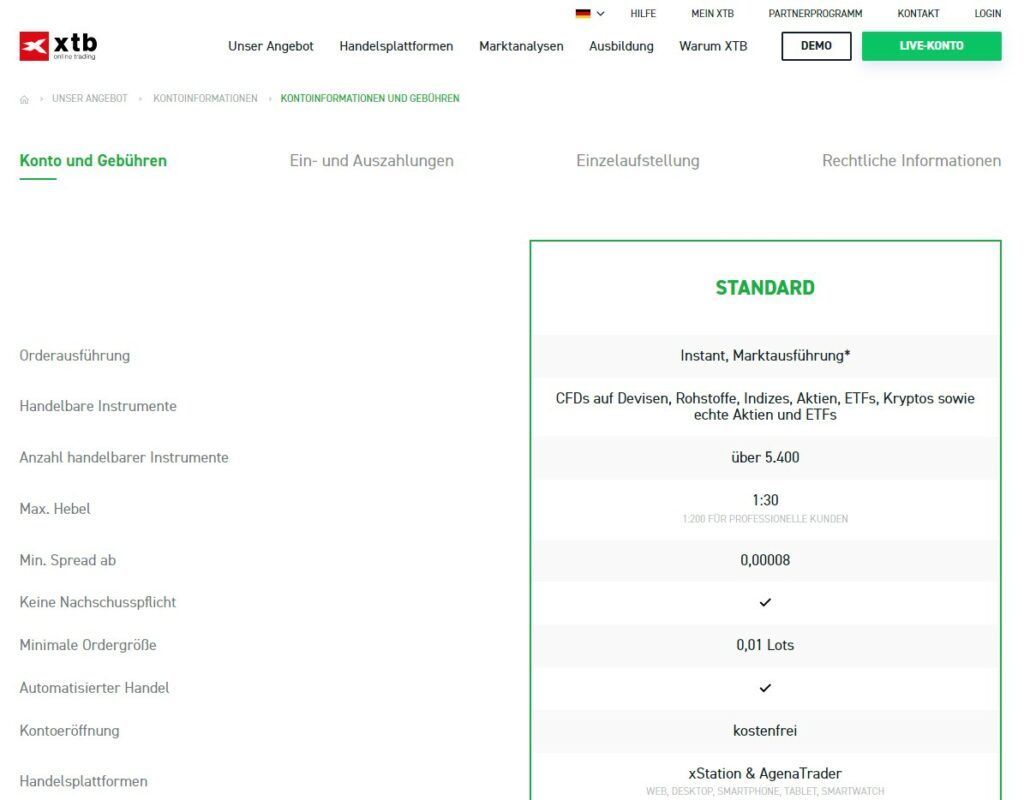Image resolution: width=1024 pixels, height=800 pixels.
Task: Click the checkmark for Automatisierter Handel
Action: pos(765,688)
